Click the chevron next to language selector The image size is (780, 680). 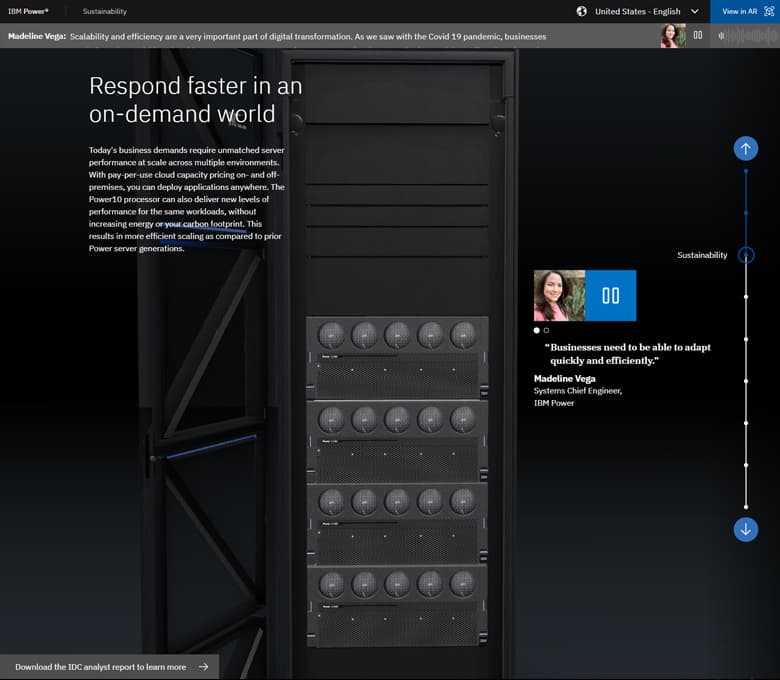[695, 11]
